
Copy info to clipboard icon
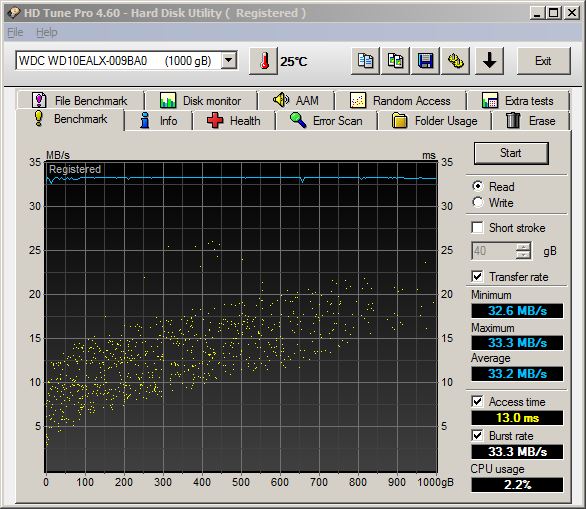coord(365,61)
